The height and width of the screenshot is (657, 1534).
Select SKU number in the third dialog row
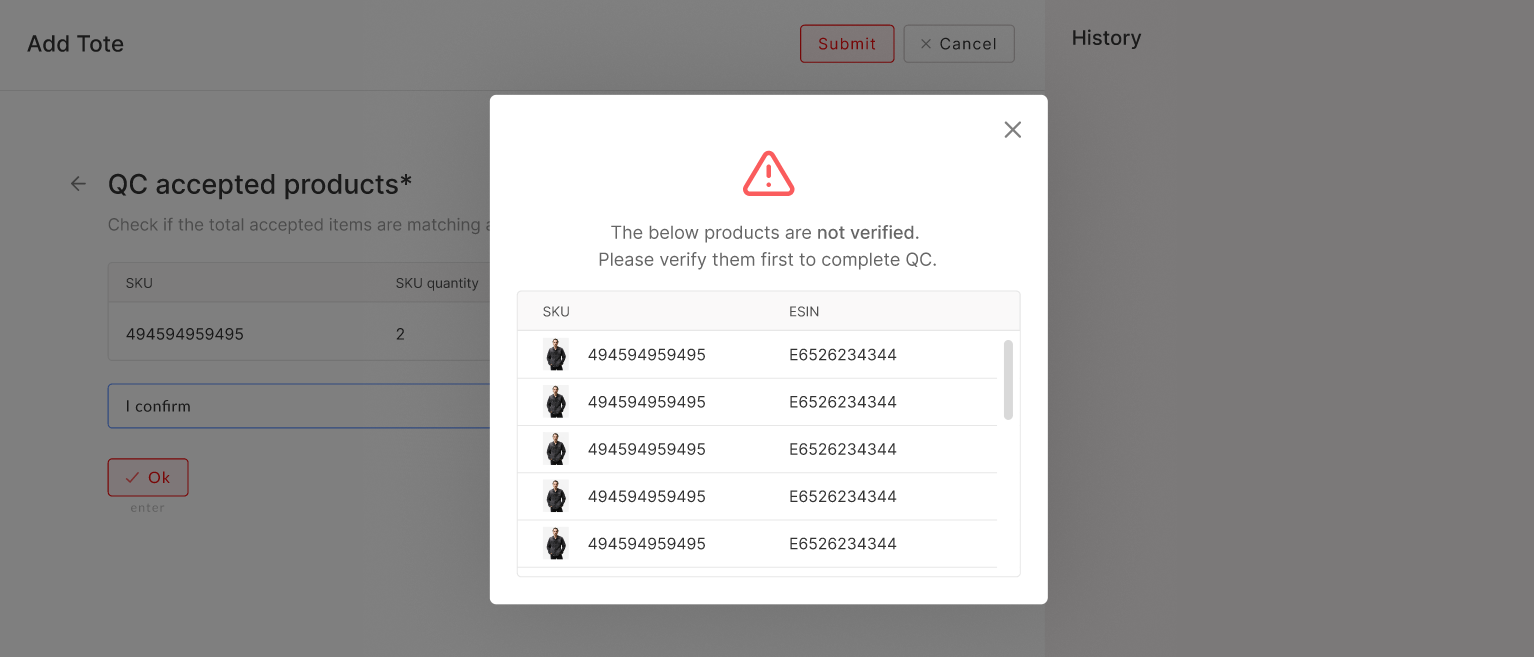coord(646,449)
